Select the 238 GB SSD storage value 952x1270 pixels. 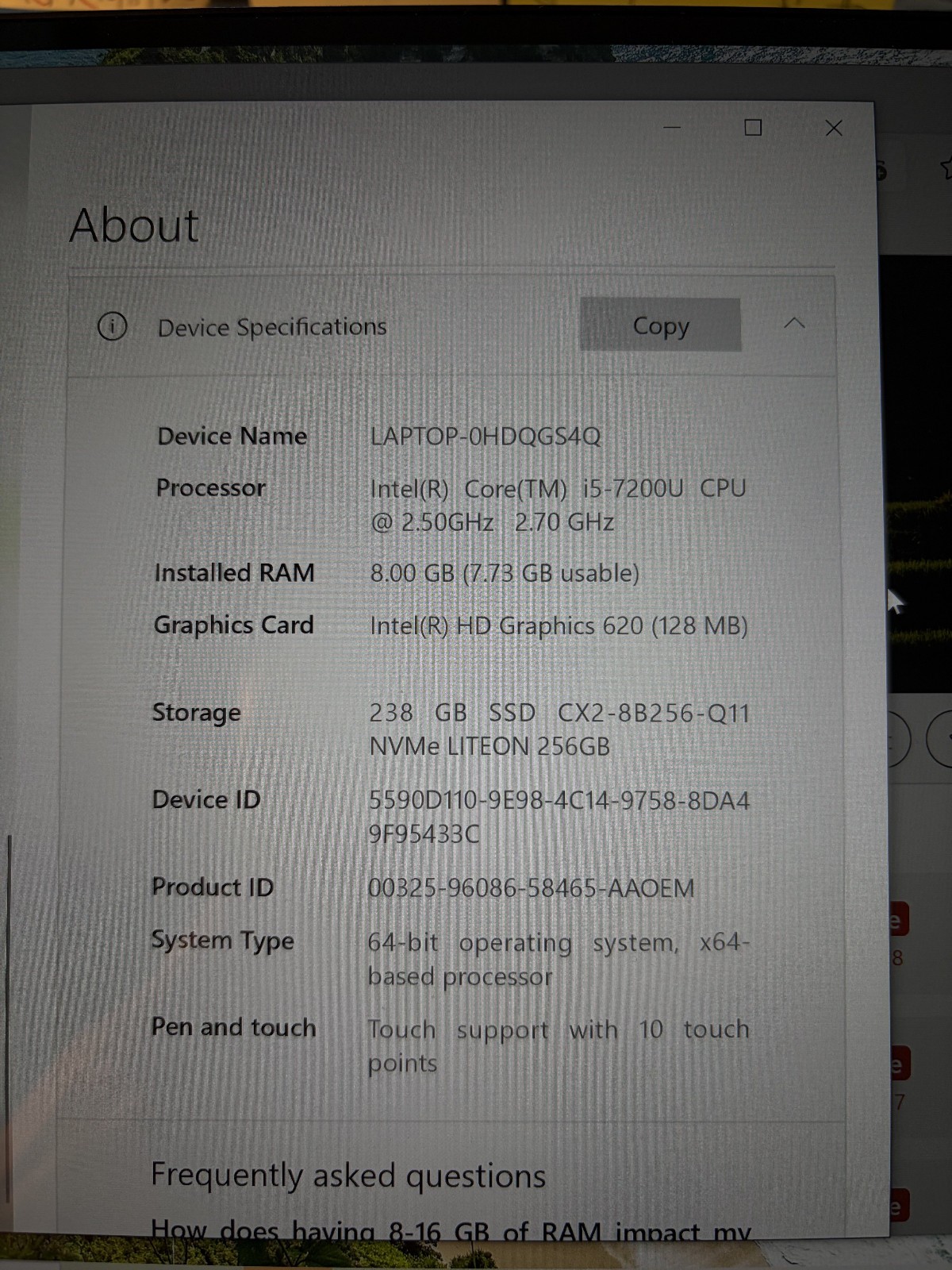tap(559, 729)
